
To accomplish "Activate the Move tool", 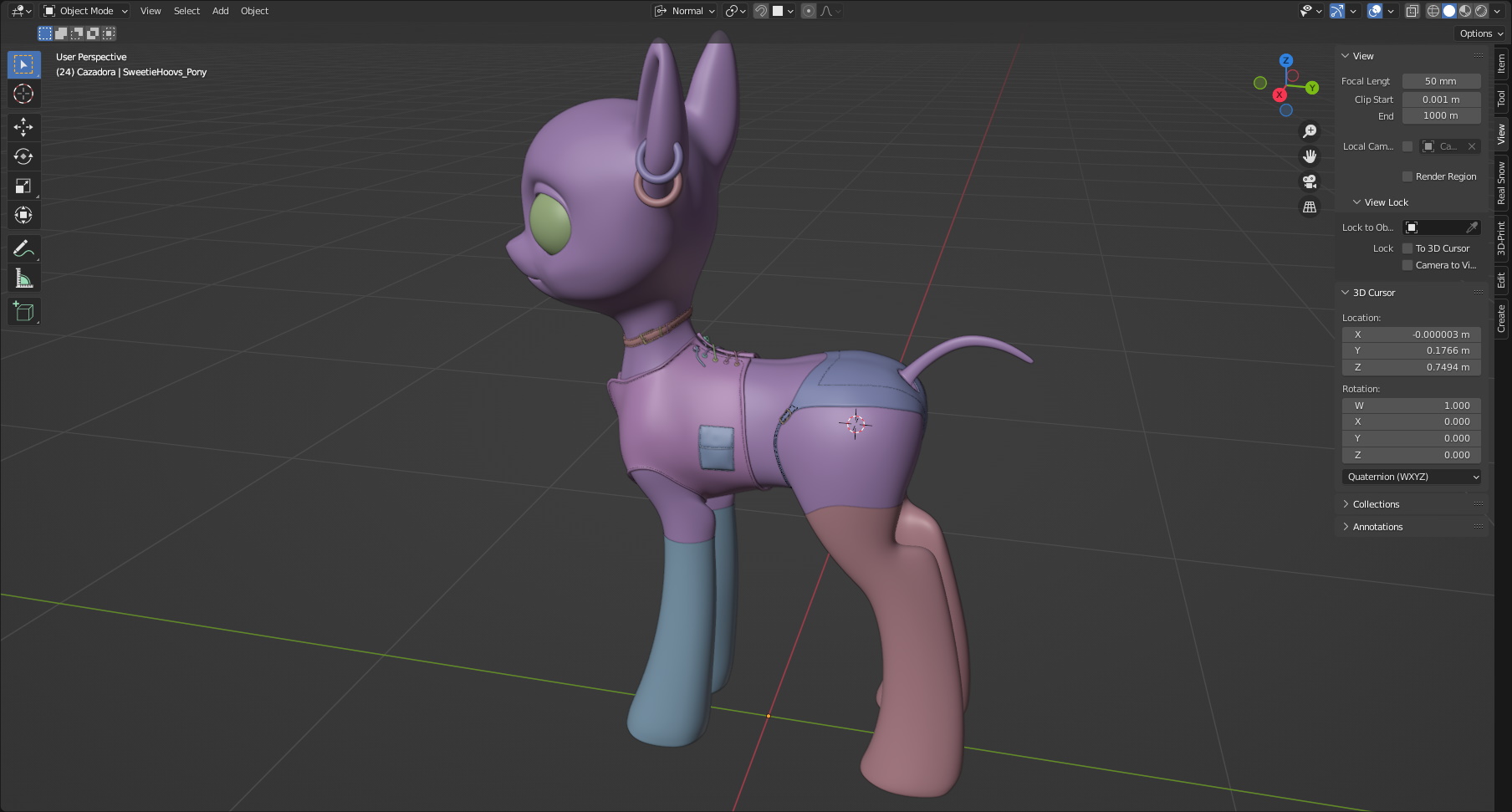I will (23, 127).
